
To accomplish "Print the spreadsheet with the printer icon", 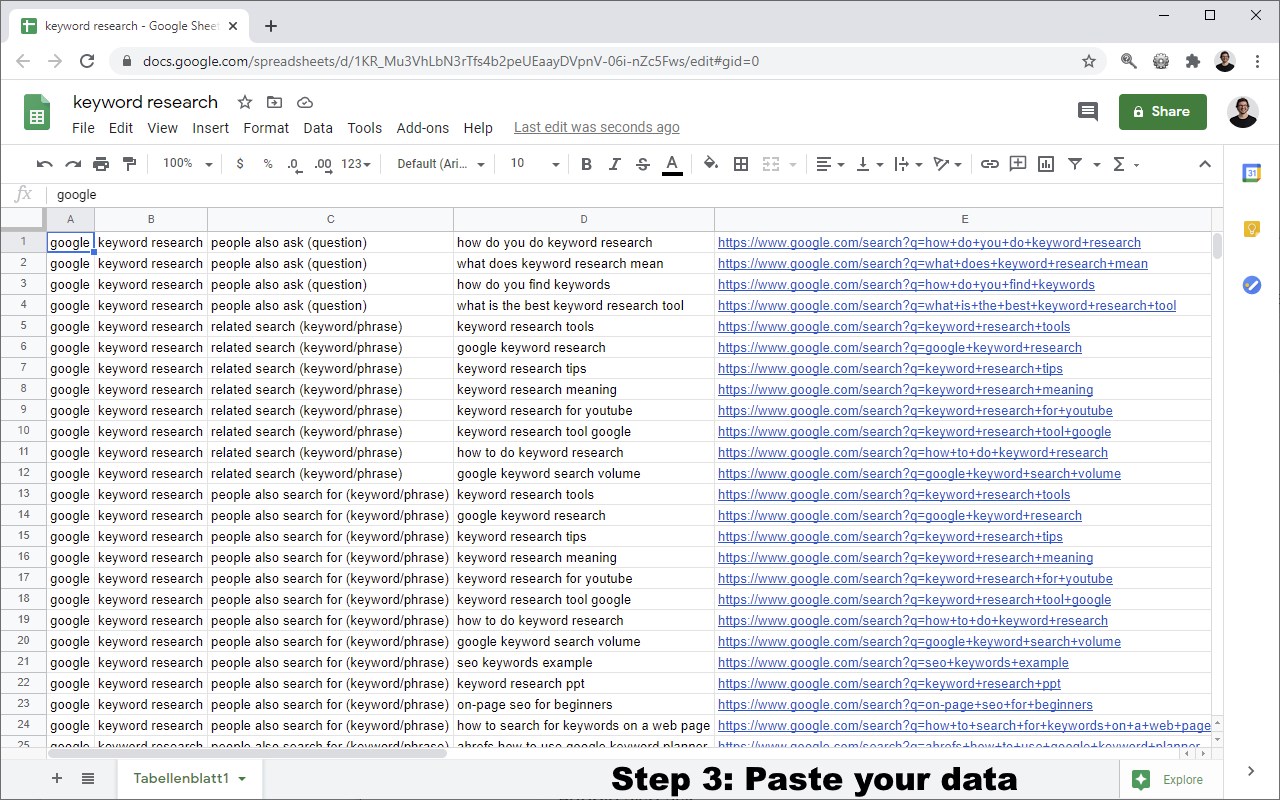I will pos(101,164).
